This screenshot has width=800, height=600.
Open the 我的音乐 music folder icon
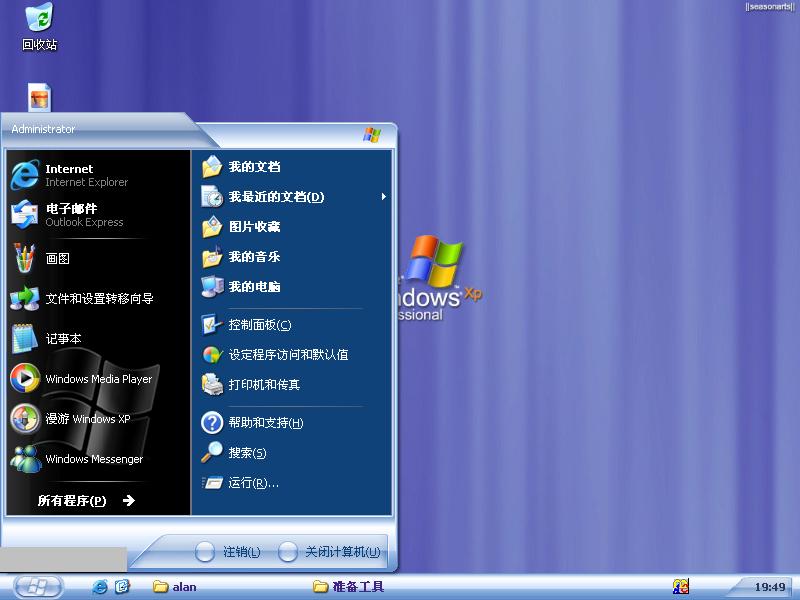pyautogui.click(x=212, y=257)
